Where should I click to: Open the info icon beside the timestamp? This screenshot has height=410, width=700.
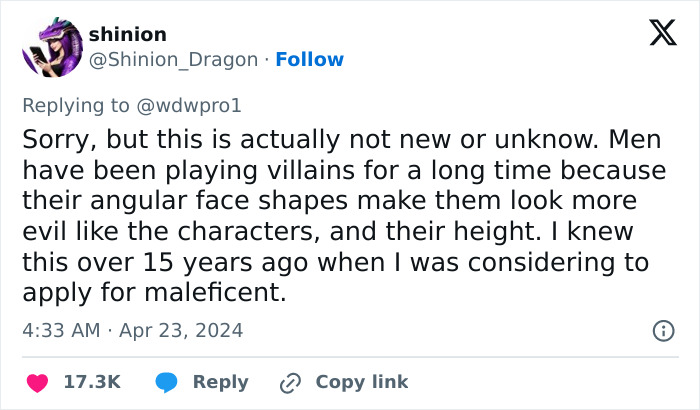click(x=662, y=330)
